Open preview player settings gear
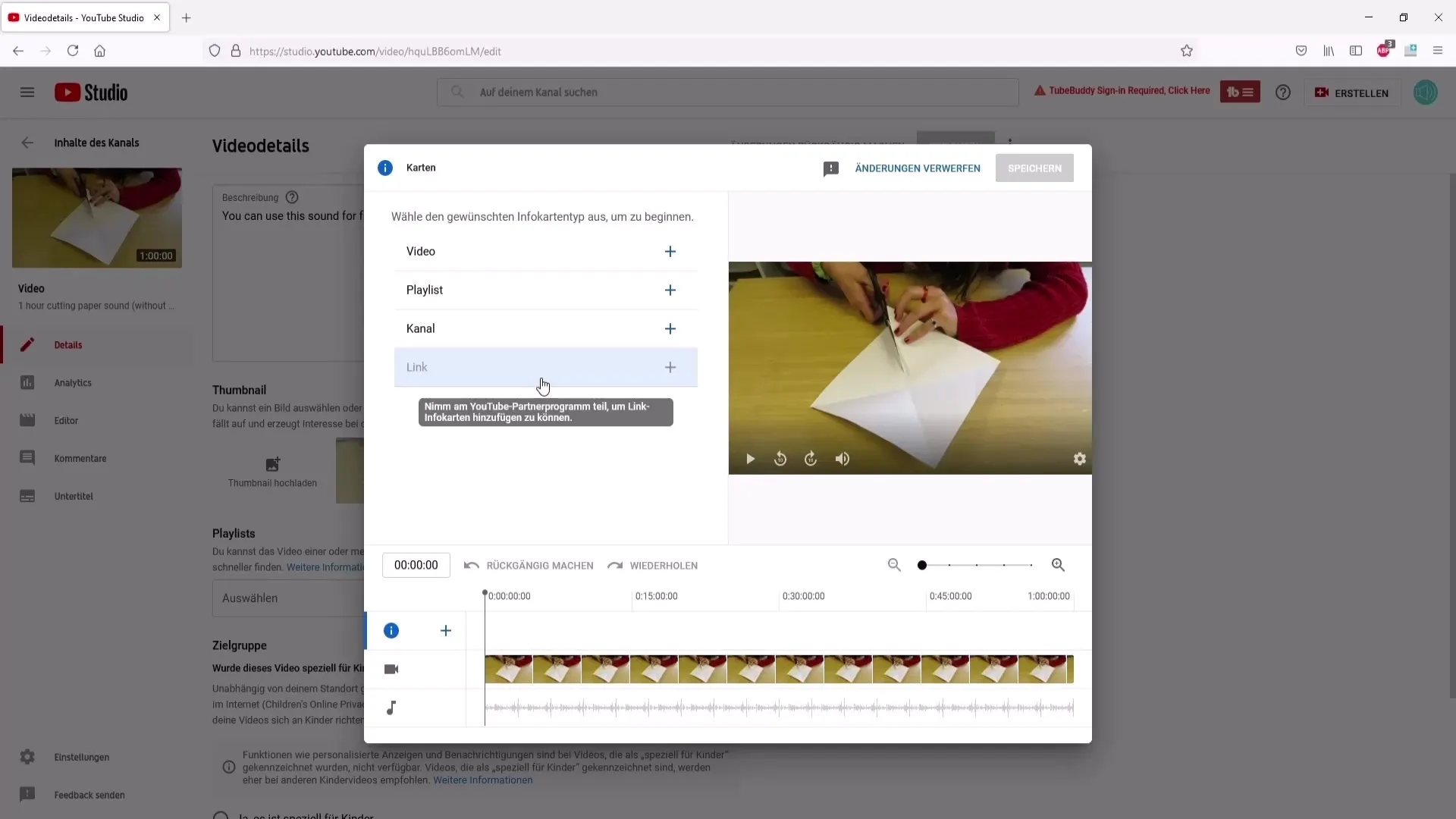The image size is (1456, 819). [x=1080, y=459]
